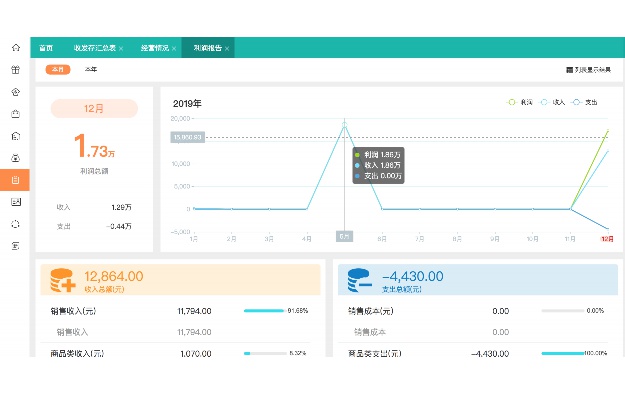Open the dashed circle sidebar icon
Viewport: 625px width, 394px height.
16,224
